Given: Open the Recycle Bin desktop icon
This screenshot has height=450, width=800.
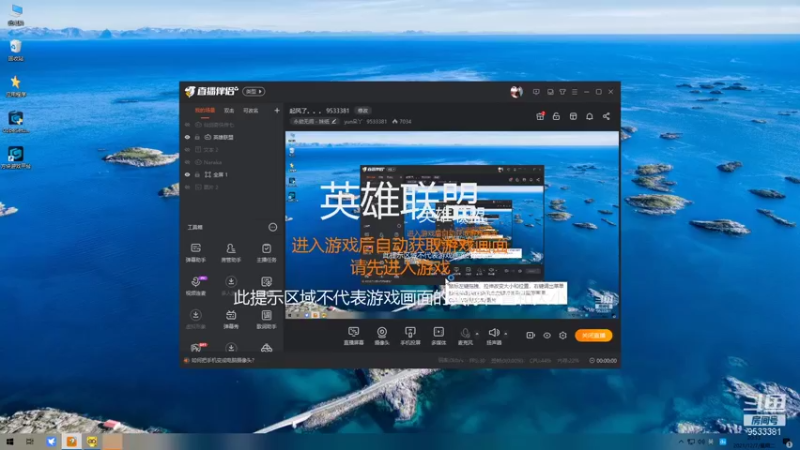Looking at the screenshot, I should pyautogui.click(x=15, y=50).
